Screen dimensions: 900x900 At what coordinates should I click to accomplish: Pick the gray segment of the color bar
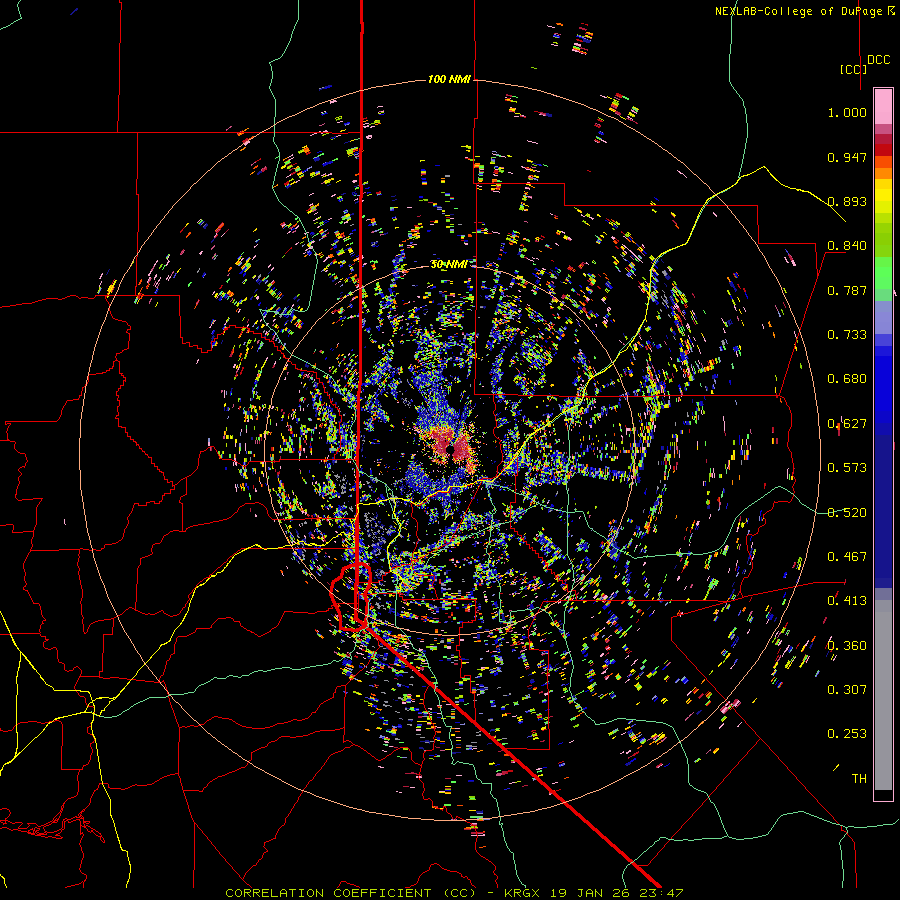coord(883,695)
